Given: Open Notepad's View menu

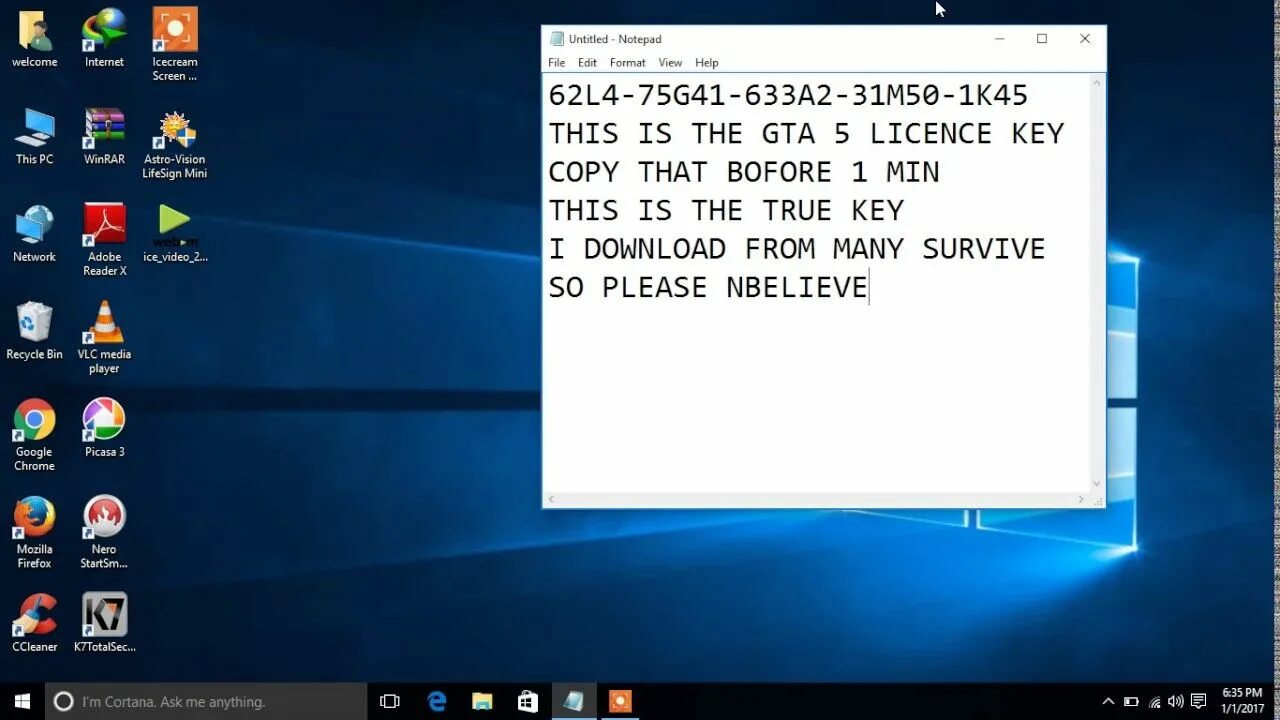Looking at the screenshot, I should (670, 62).
